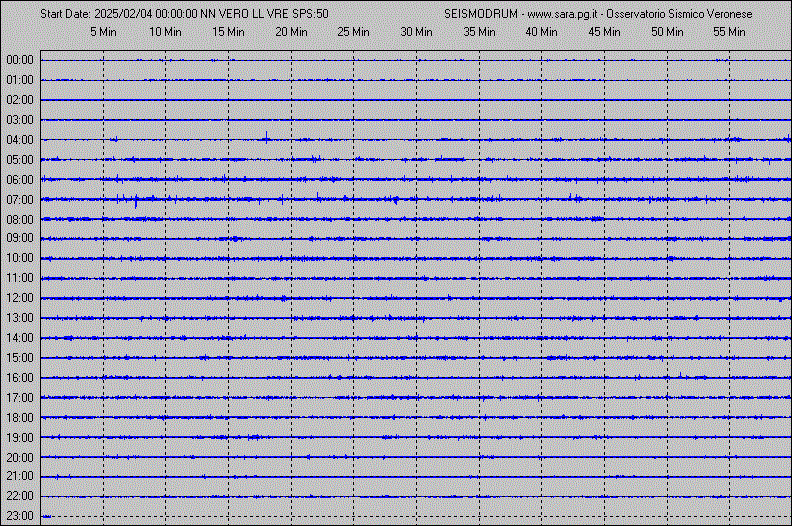Select the 20:00 hour label
The image size is (792, 526).
pos(20,457)
